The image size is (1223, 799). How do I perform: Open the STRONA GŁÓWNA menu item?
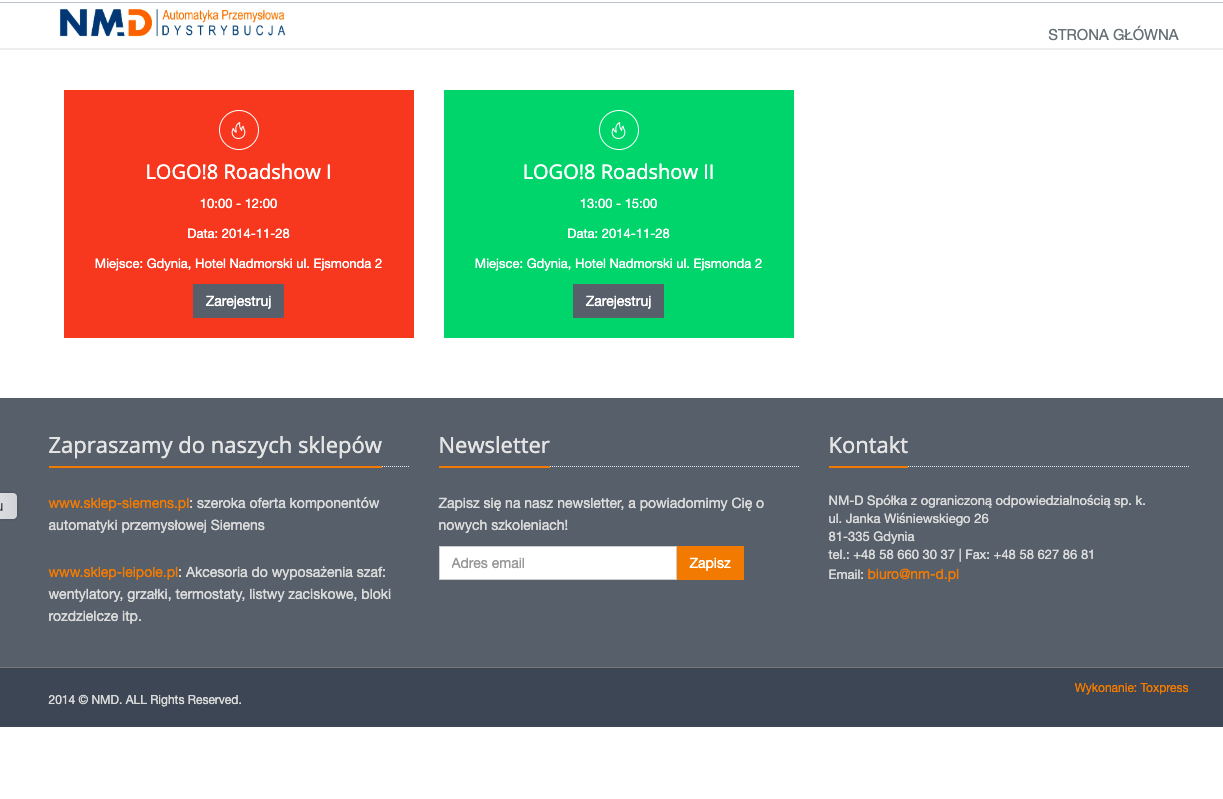1113,35
